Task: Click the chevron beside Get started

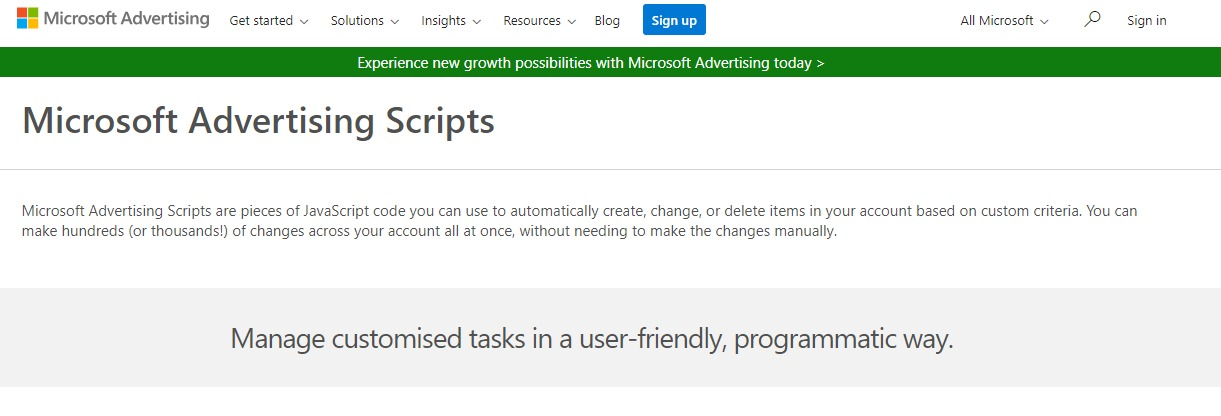Action: [x=304, y=21]
